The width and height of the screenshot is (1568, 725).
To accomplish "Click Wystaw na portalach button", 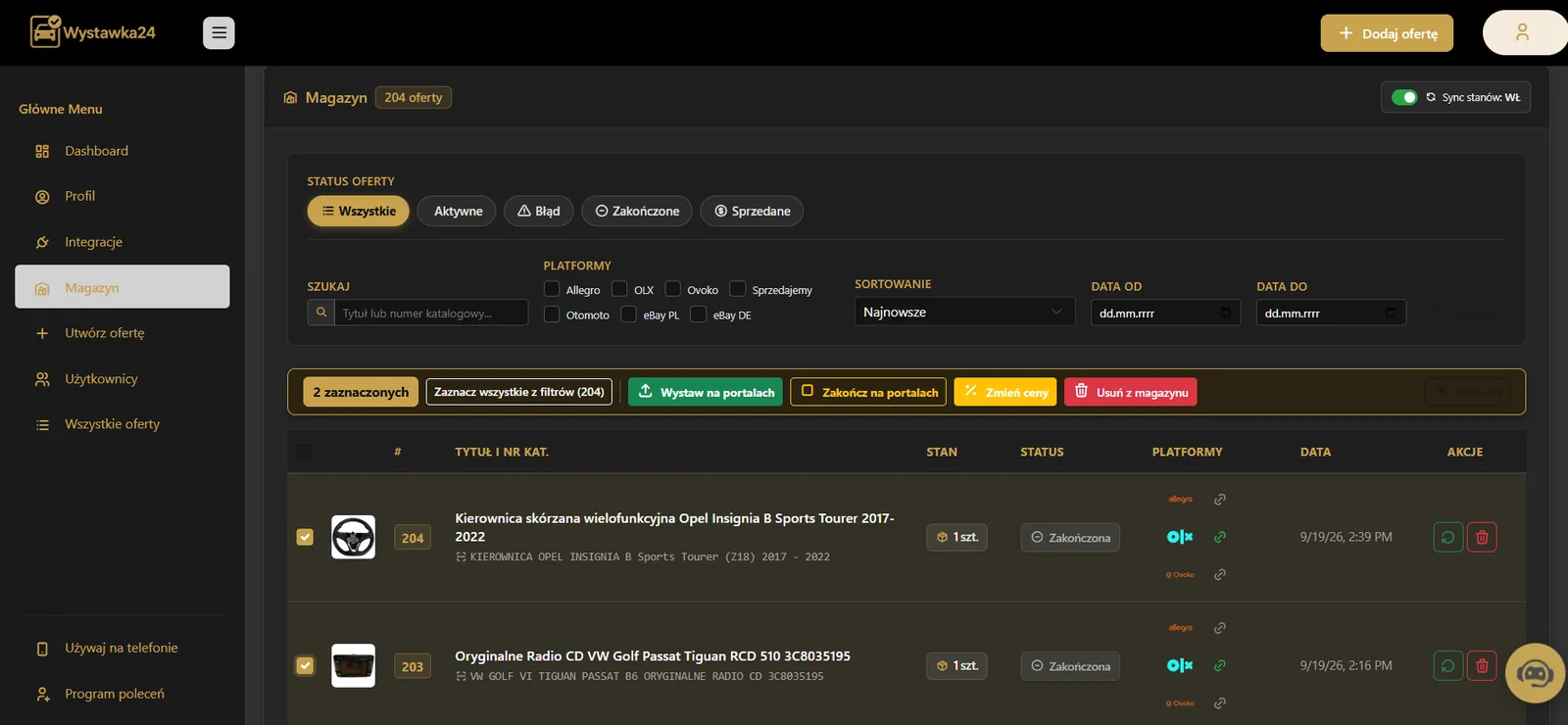I will [x=706, y=392].
